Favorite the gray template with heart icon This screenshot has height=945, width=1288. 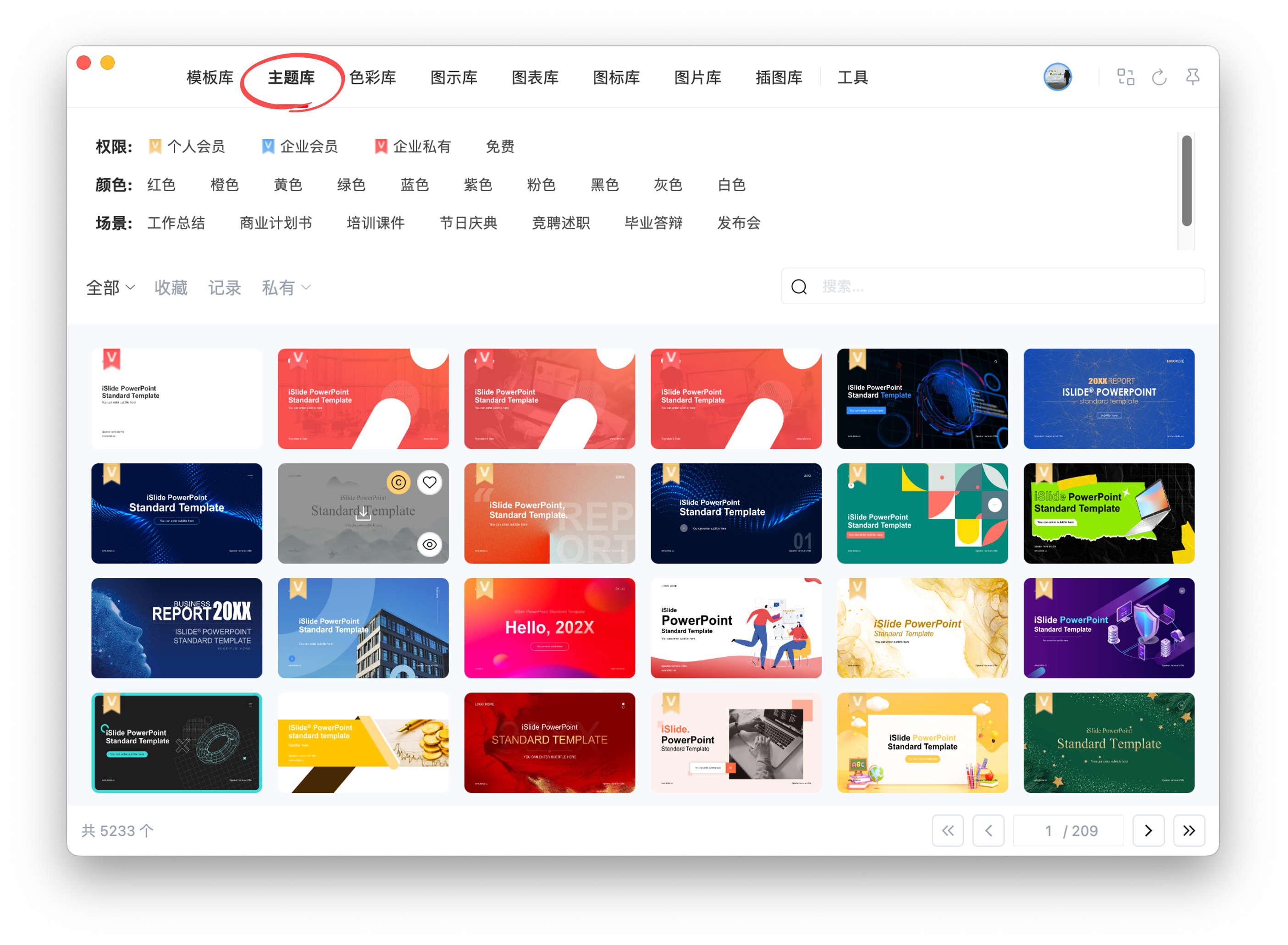tap(430, 483)
